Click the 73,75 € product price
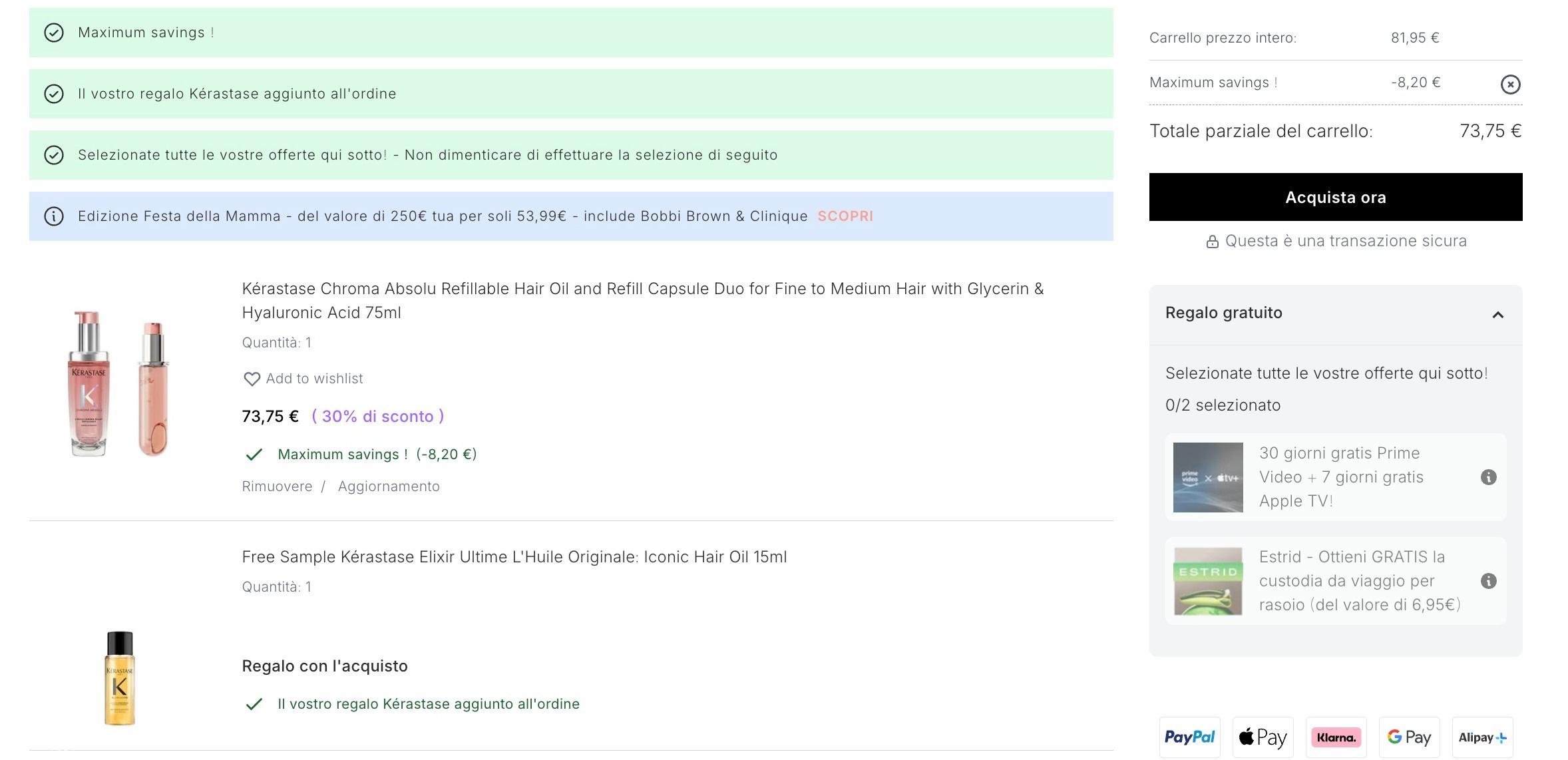 [270, 417]
